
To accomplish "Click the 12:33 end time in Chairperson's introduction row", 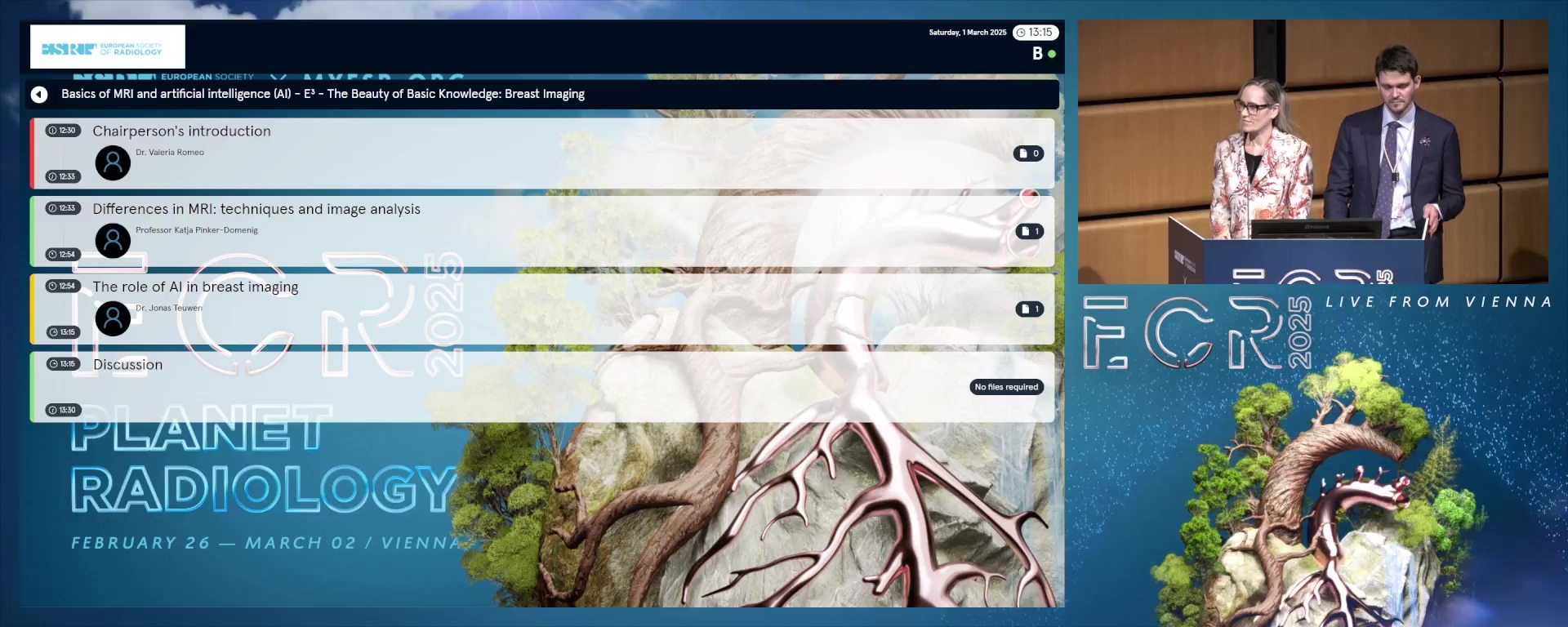I will [63, 176].
